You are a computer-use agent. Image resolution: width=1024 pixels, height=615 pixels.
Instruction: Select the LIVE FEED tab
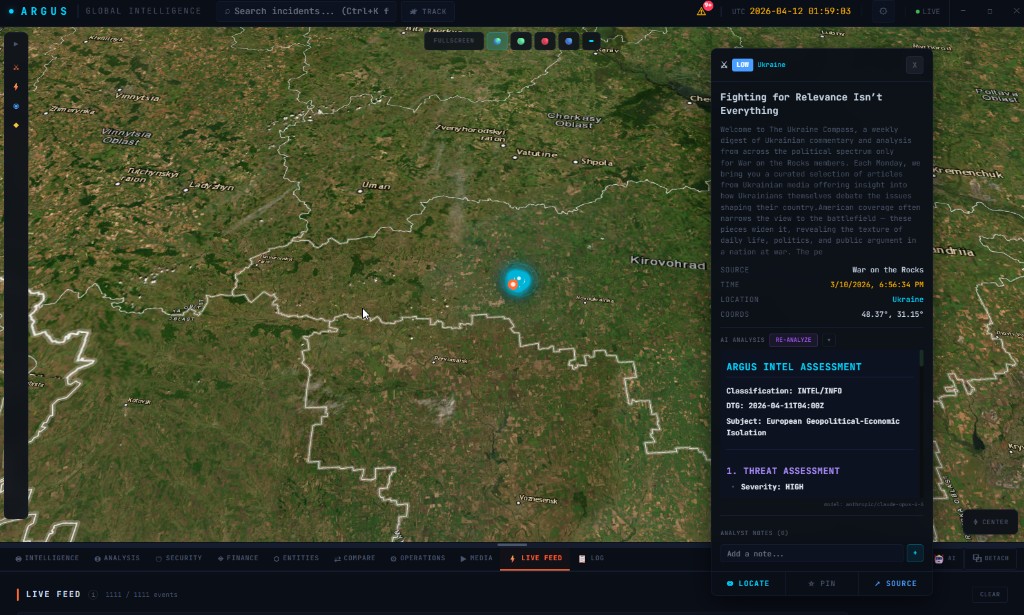tap(536, 558)
